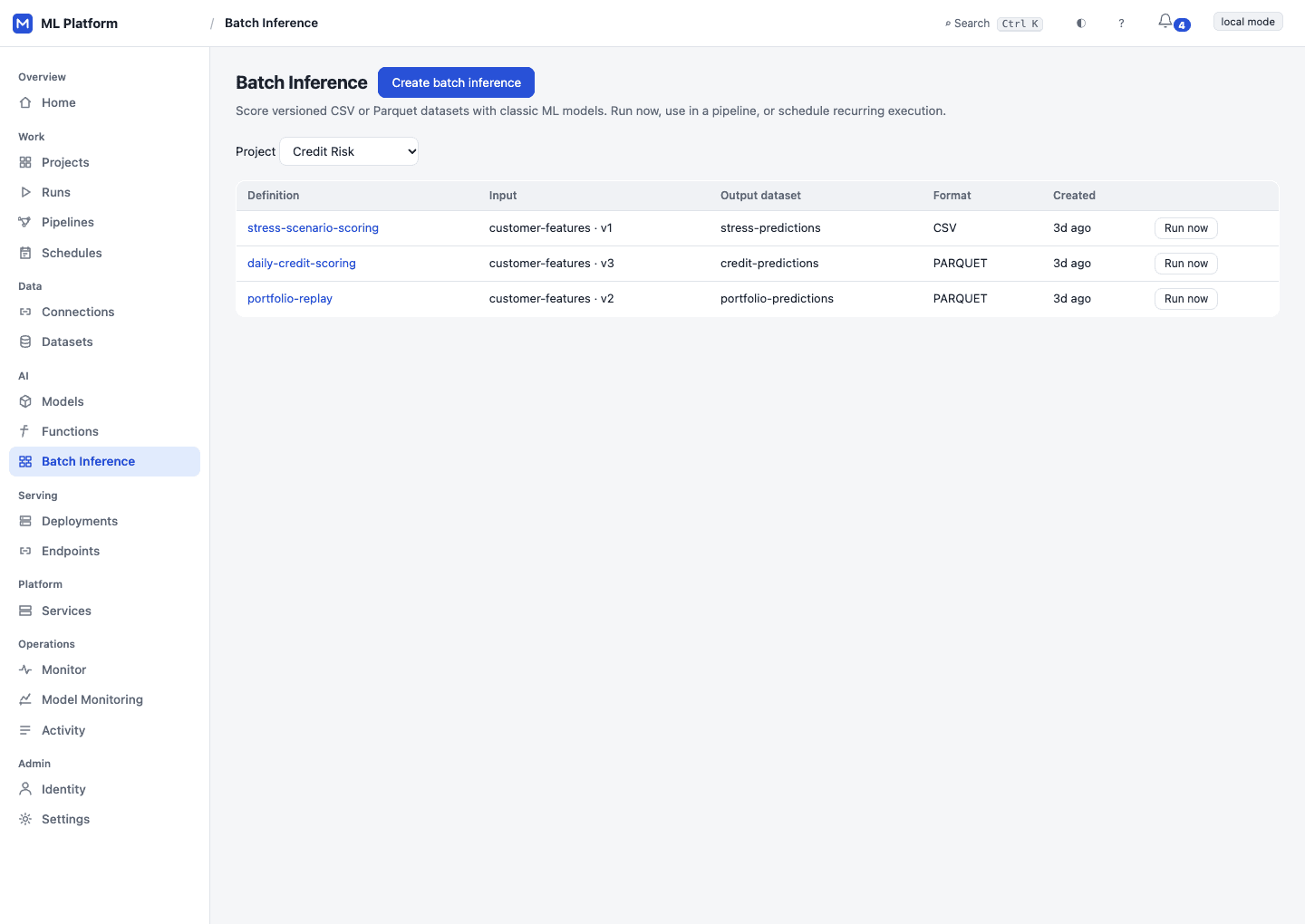This screenshot has height=924, width=1305.
Task: Click the Projects grid icon
Action: point(25,162)
